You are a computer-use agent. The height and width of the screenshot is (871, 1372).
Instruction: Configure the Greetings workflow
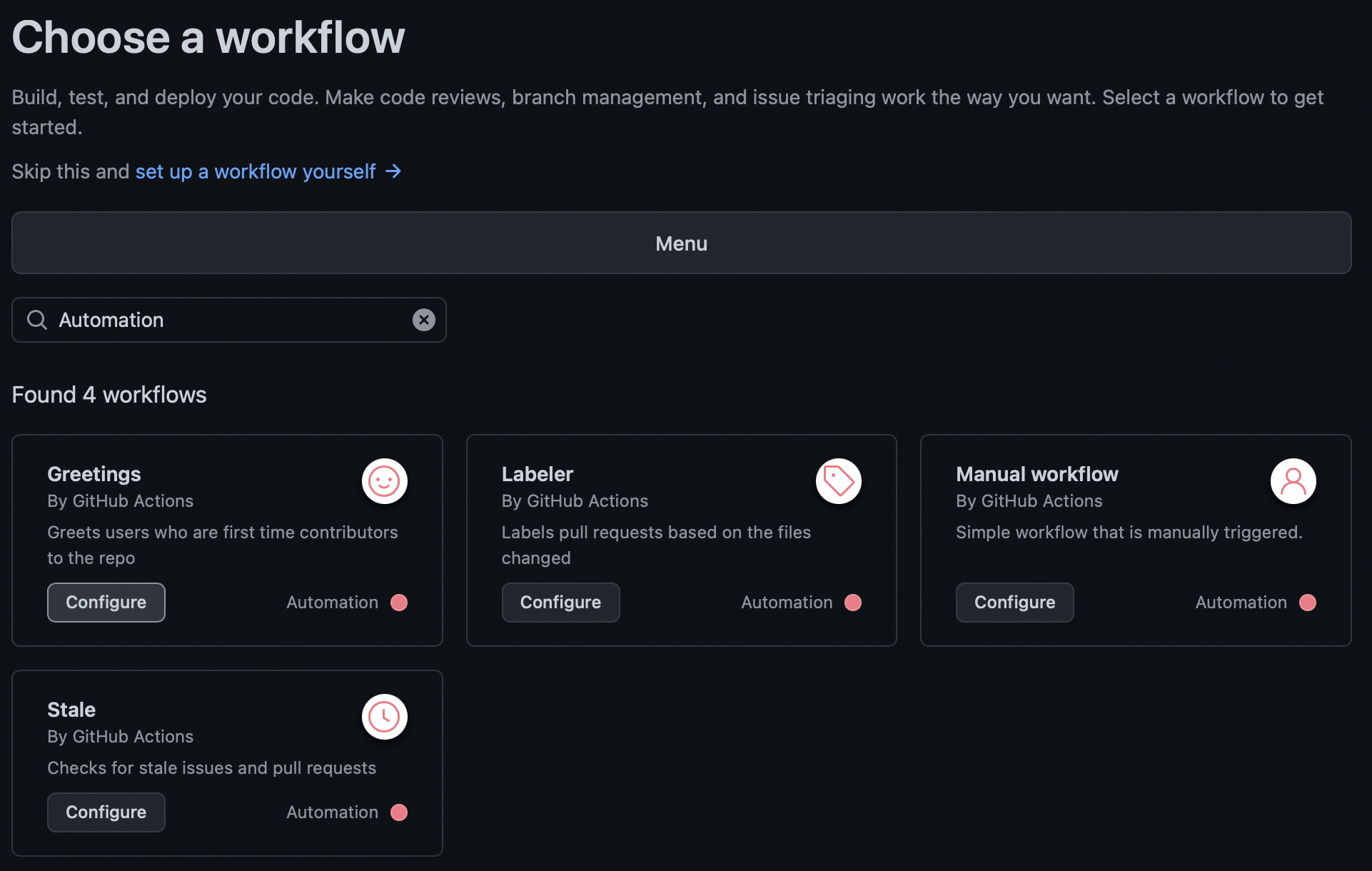pyautogui.click(x=106, y=602)
